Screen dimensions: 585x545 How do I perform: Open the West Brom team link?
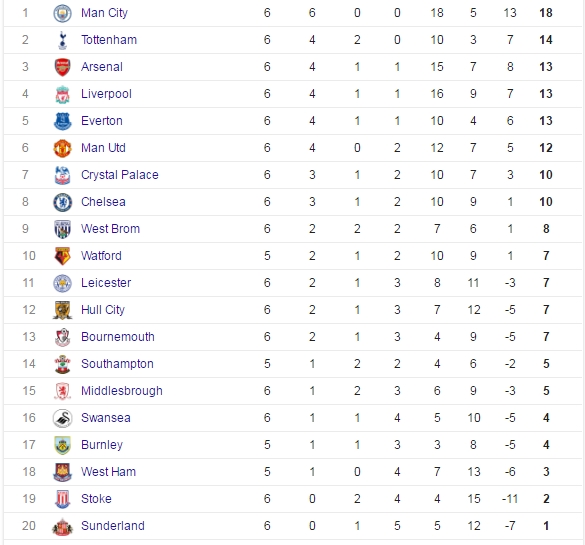(x=110, y=229)
